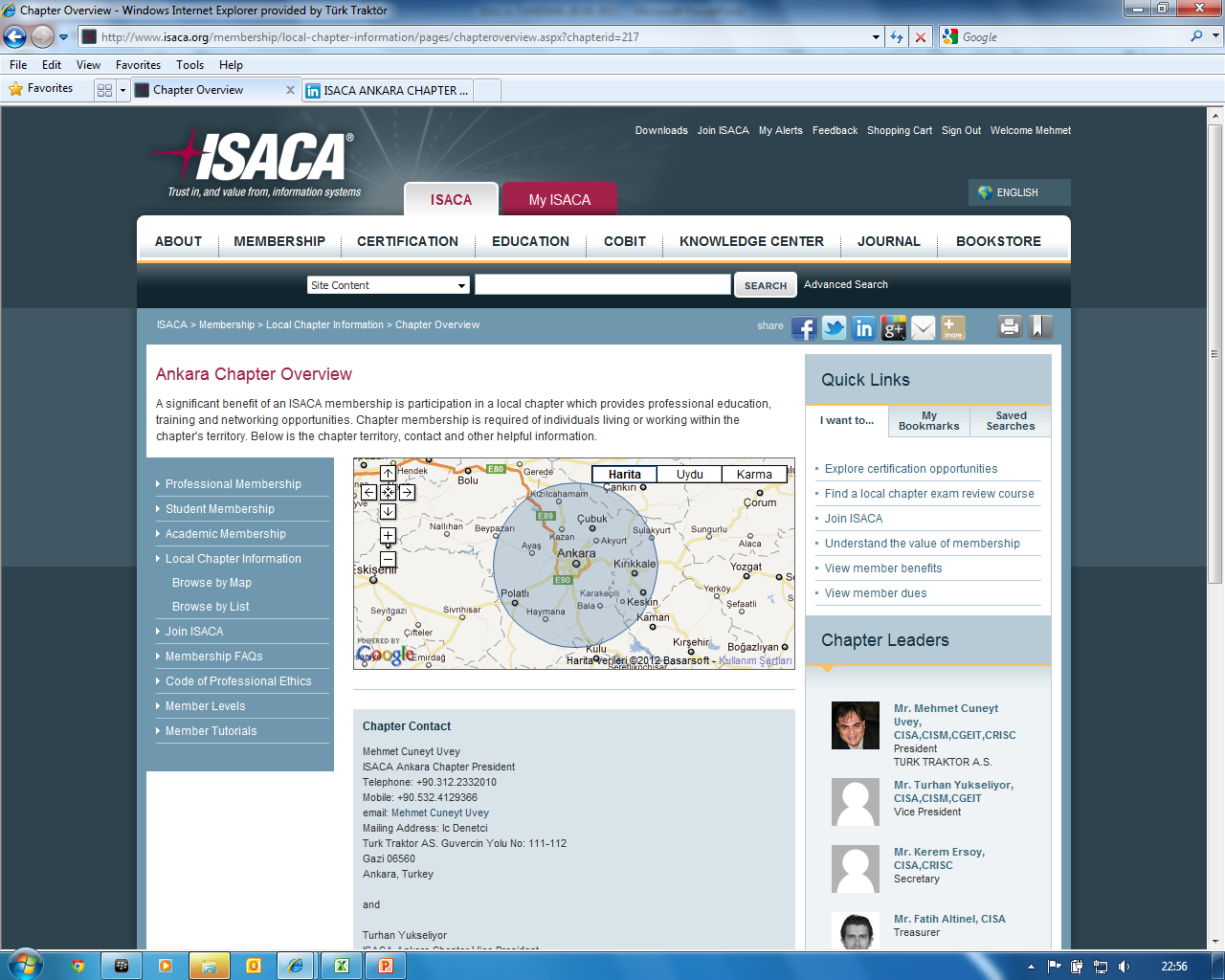This screenshot has height=980, width=1225.
Task: Open search provider dropdown arrow
Action: pyautogui.click(x=1216, y=36)
